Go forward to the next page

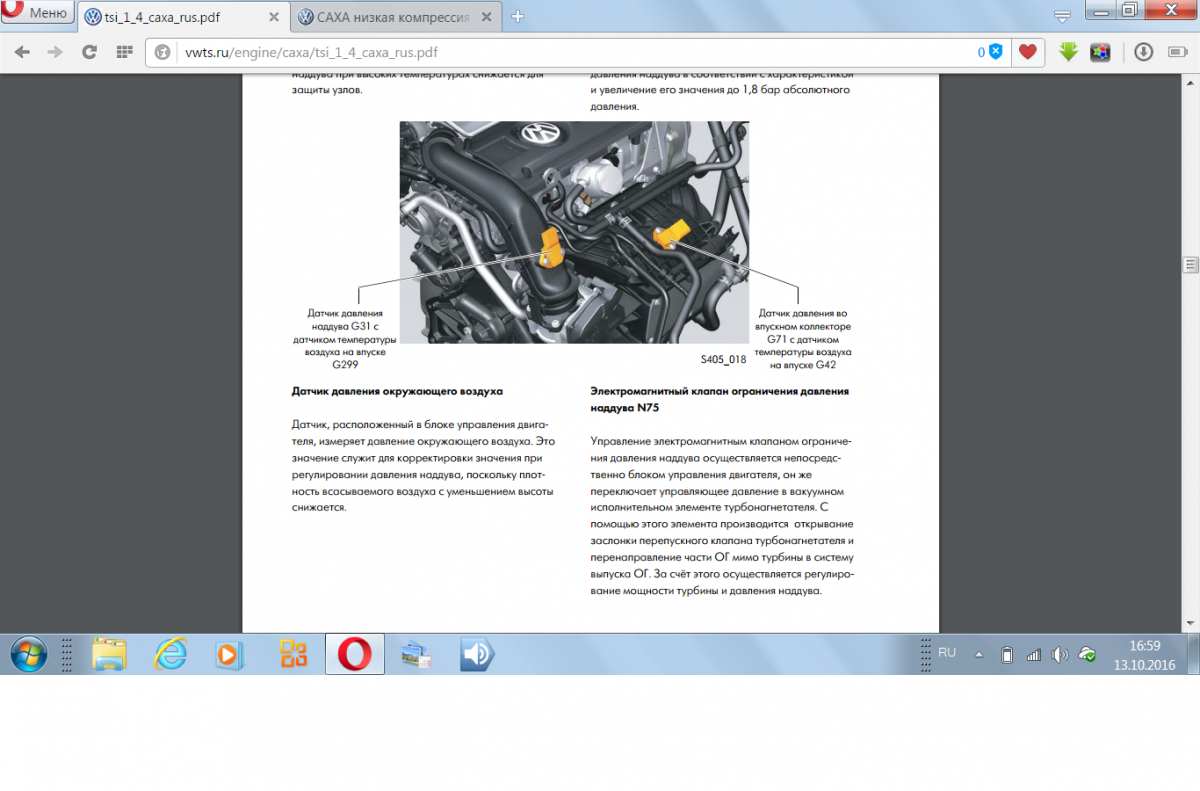(55, 52)
